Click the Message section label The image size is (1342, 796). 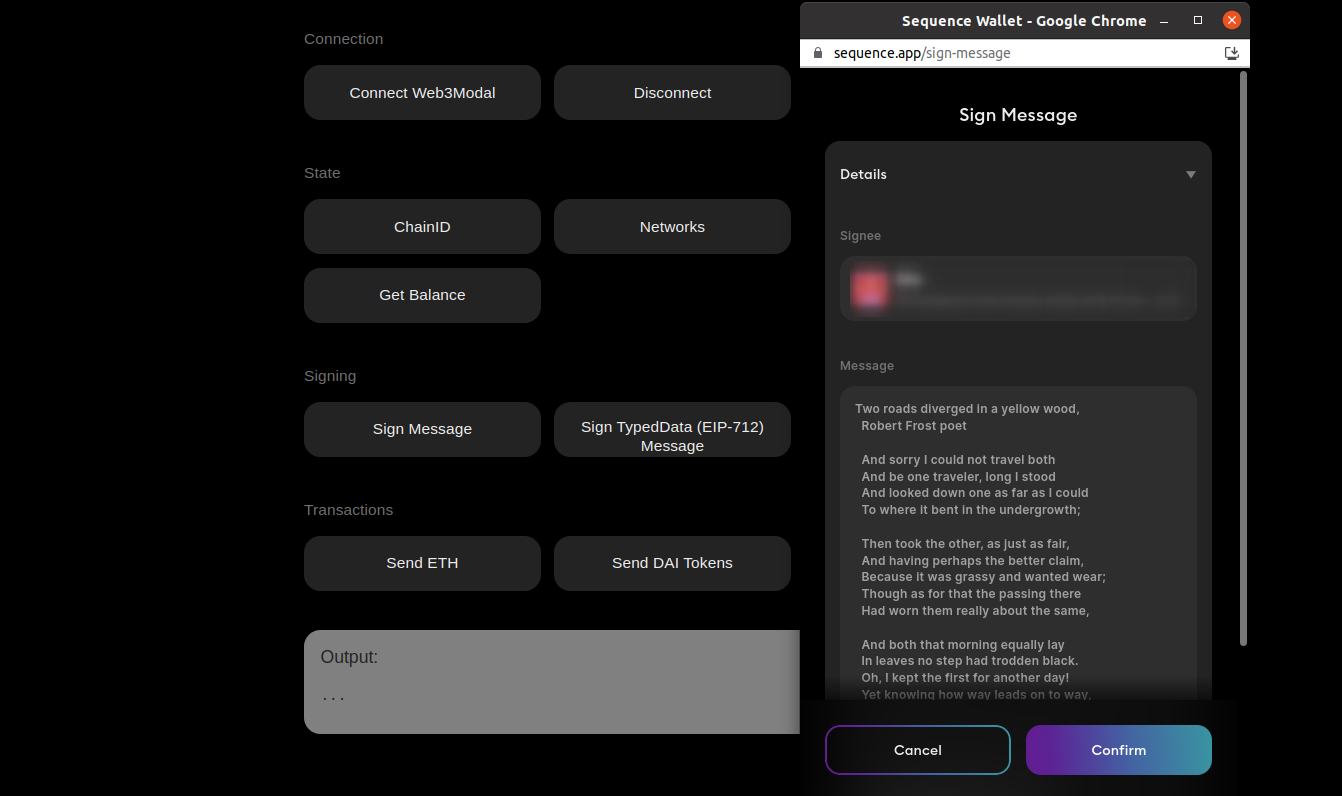[867, 366]
